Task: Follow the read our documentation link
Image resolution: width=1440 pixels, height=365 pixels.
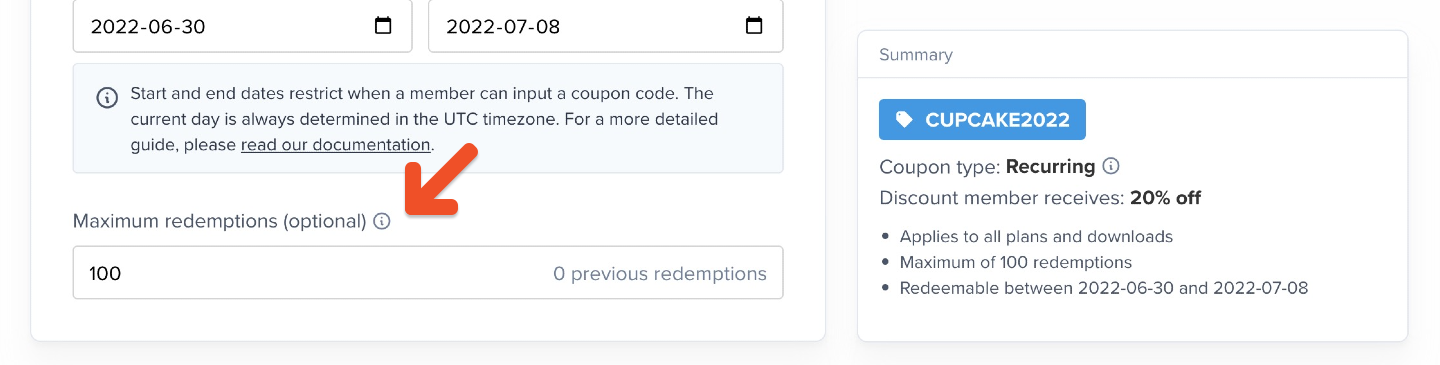Action: (335, 145)
